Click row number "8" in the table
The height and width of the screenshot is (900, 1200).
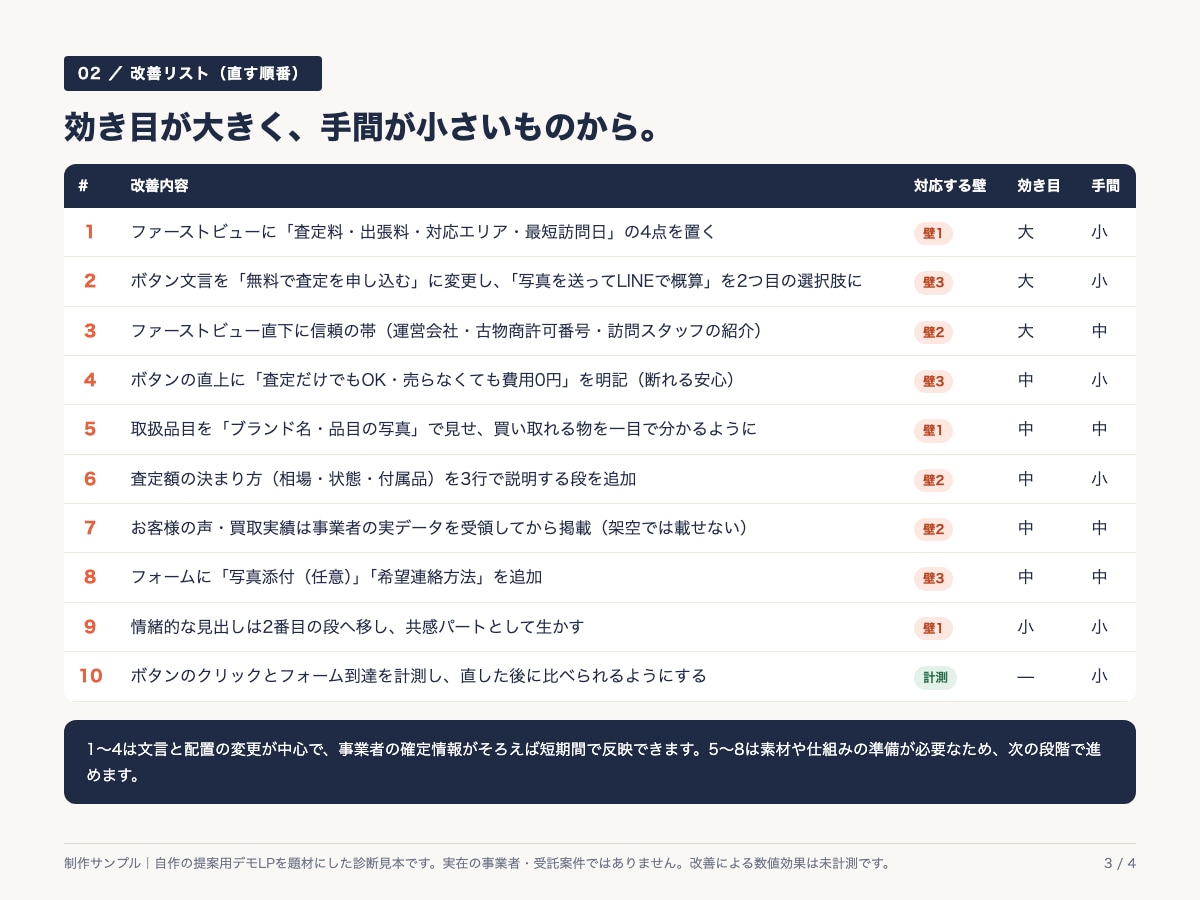(x=90, y=577)
